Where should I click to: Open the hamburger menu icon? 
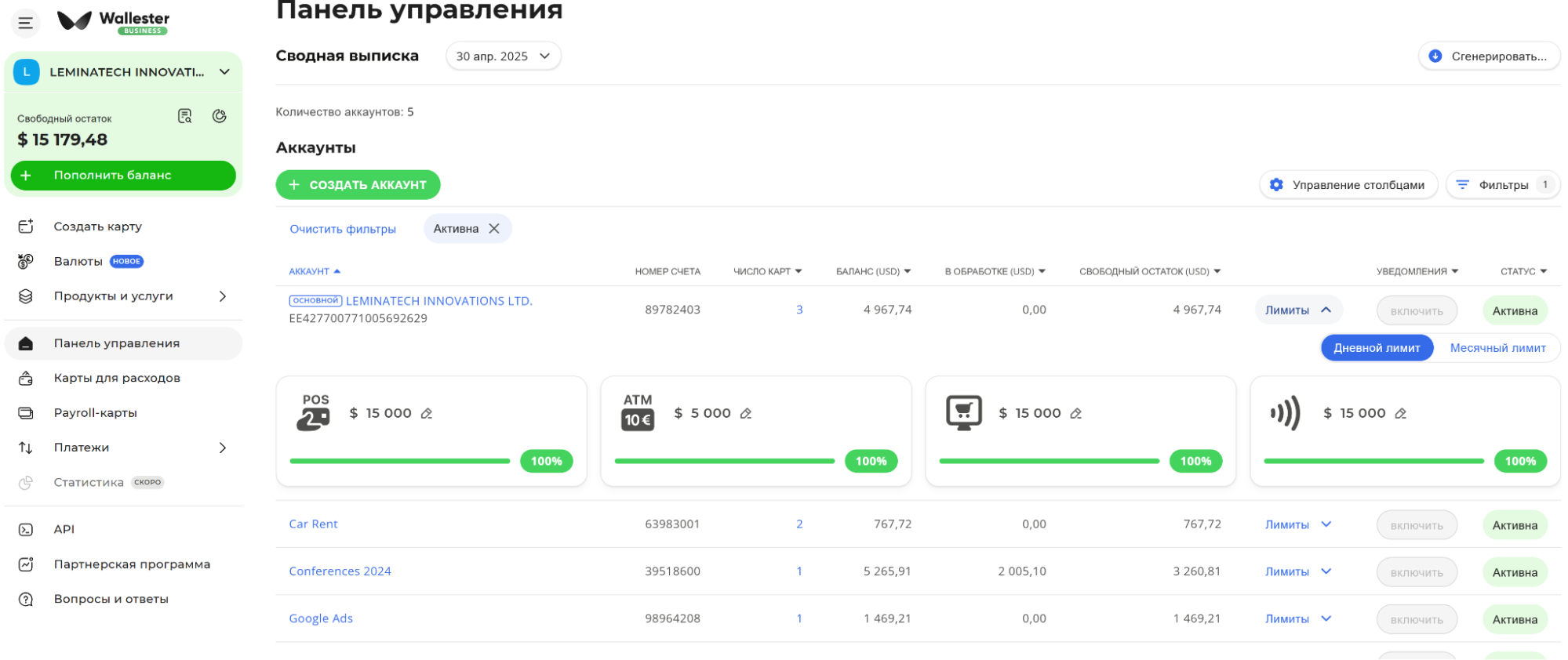click(25, 23)
